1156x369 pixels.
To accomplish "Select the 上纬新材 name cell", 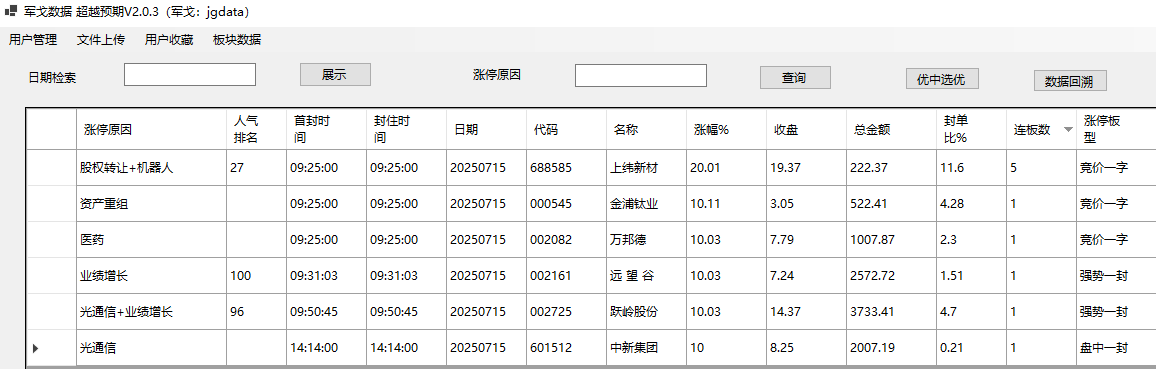I will [646, 168].
